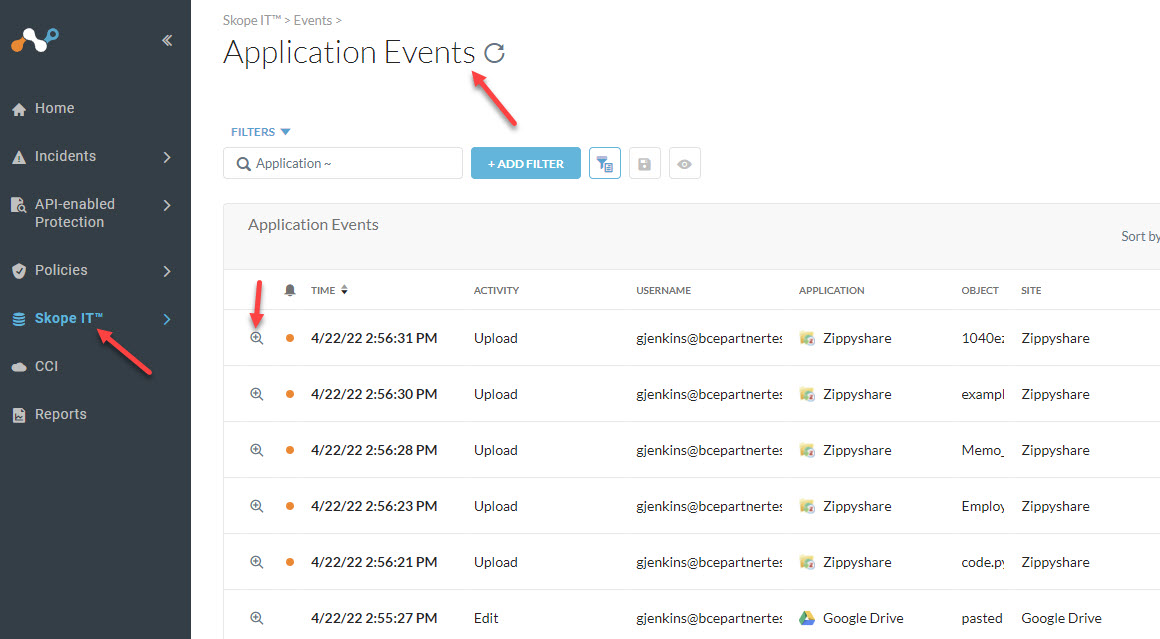
Task: Open the filter list icon button
Action: [x=604, y=163]
